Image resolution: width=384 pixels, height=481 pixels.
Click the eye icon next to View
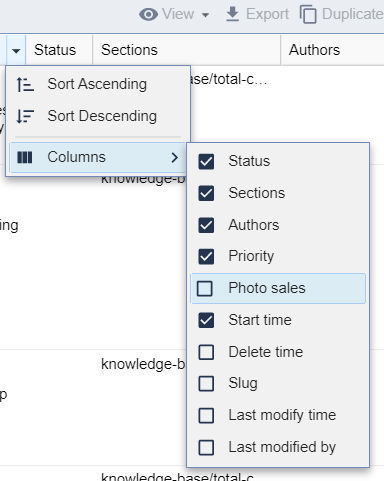click(148, 14)
